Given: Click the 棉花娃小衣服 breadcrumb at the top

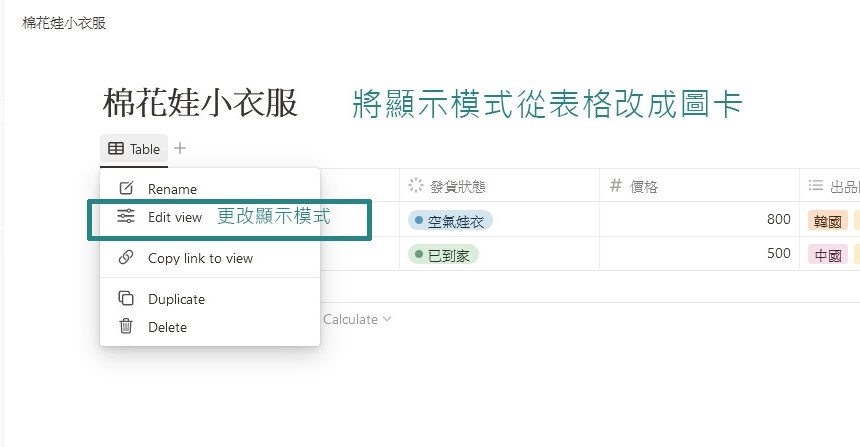Looking at the screenshot, I should (x=64, y=23).
